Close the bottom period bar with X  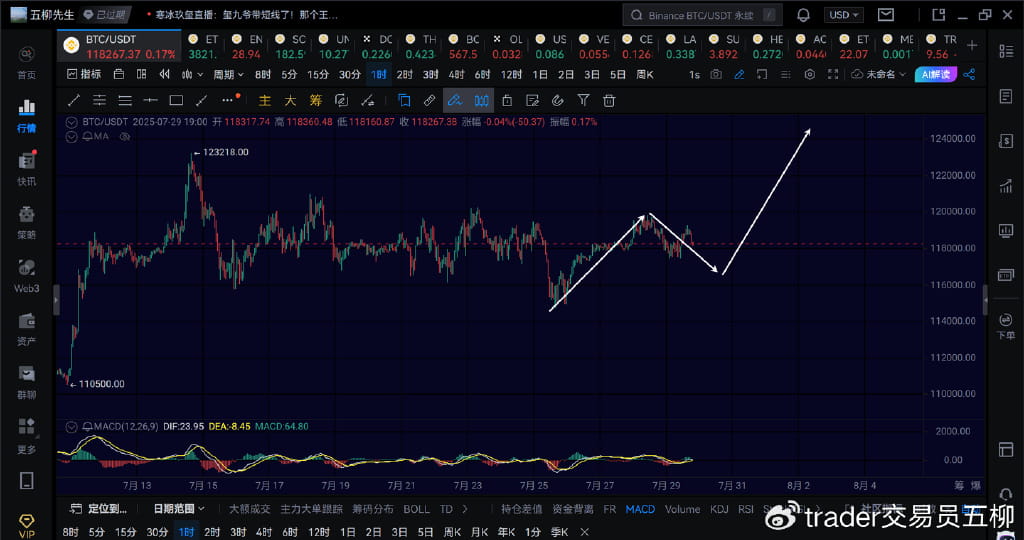[584, 532]
